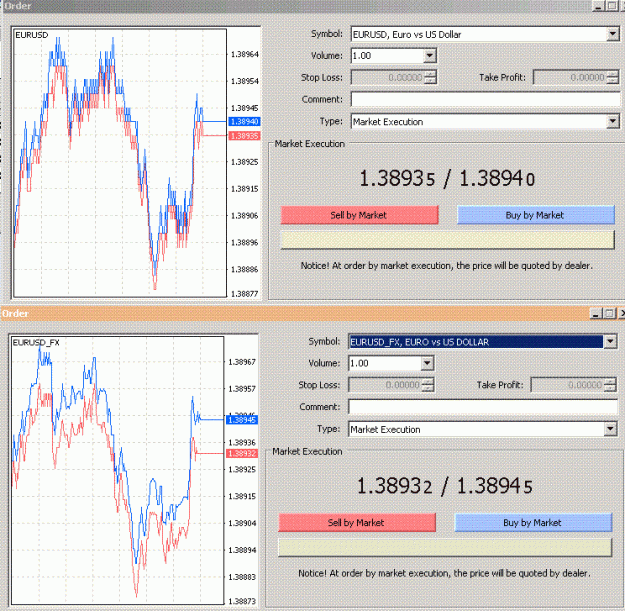Focus Comment field in top order window

(x=485, y=99)
